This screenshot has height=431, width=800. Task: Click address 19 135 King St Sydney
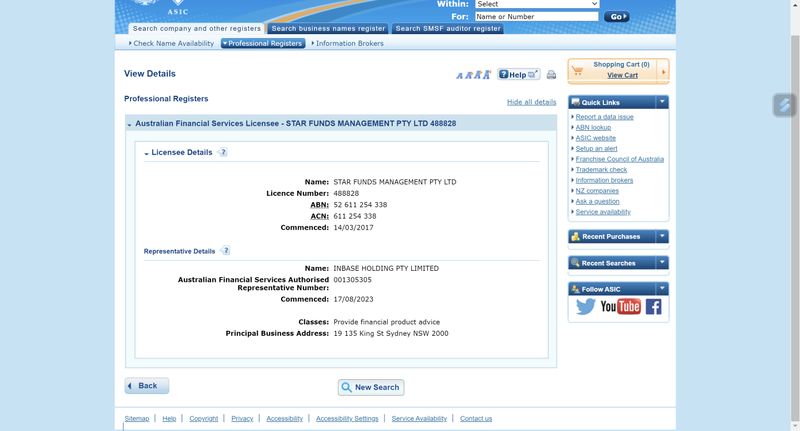pyautogui.click(x=391, y=333)
